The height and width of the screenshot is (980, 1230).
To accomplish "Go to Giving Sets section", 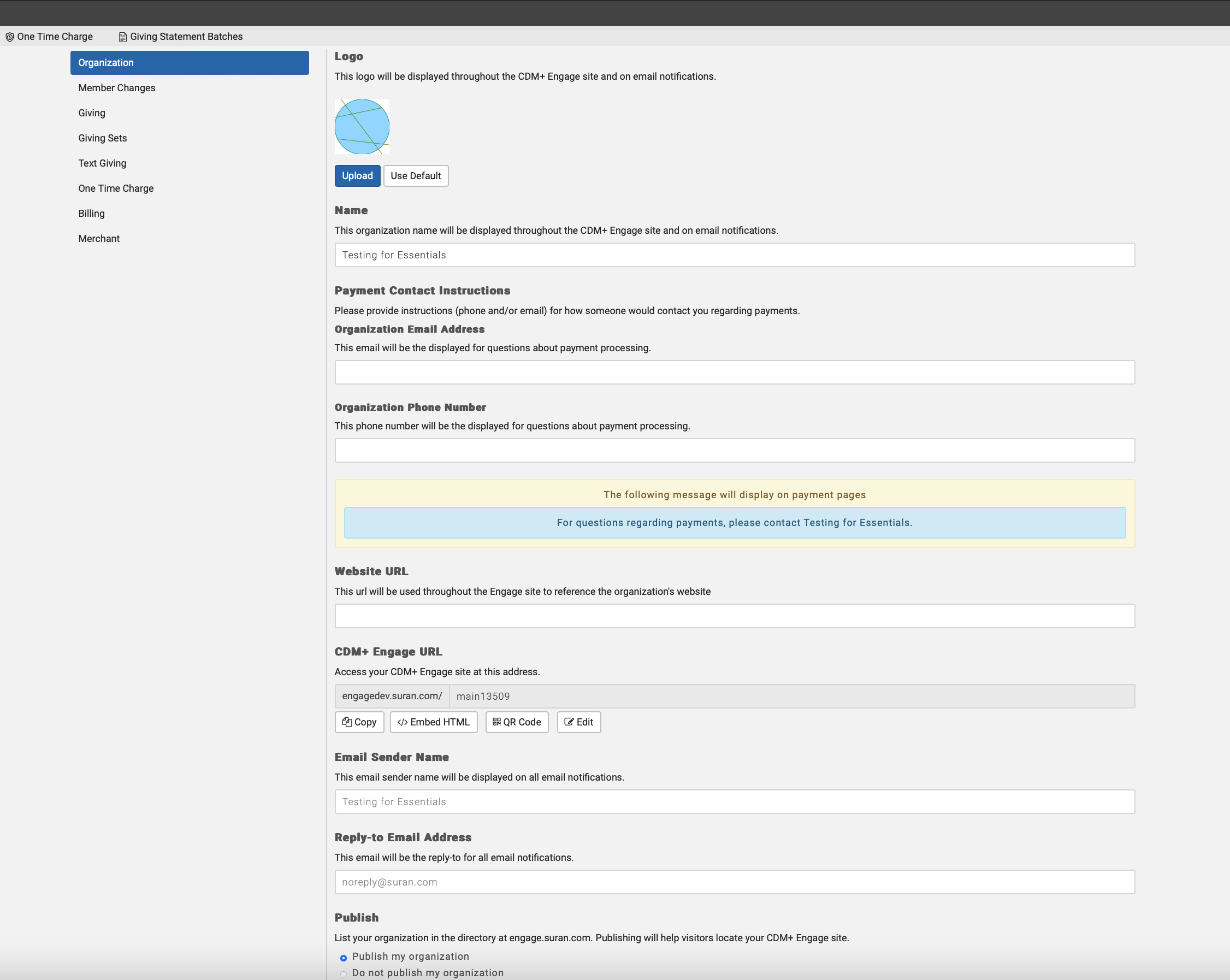I will [x=103, y=138].
